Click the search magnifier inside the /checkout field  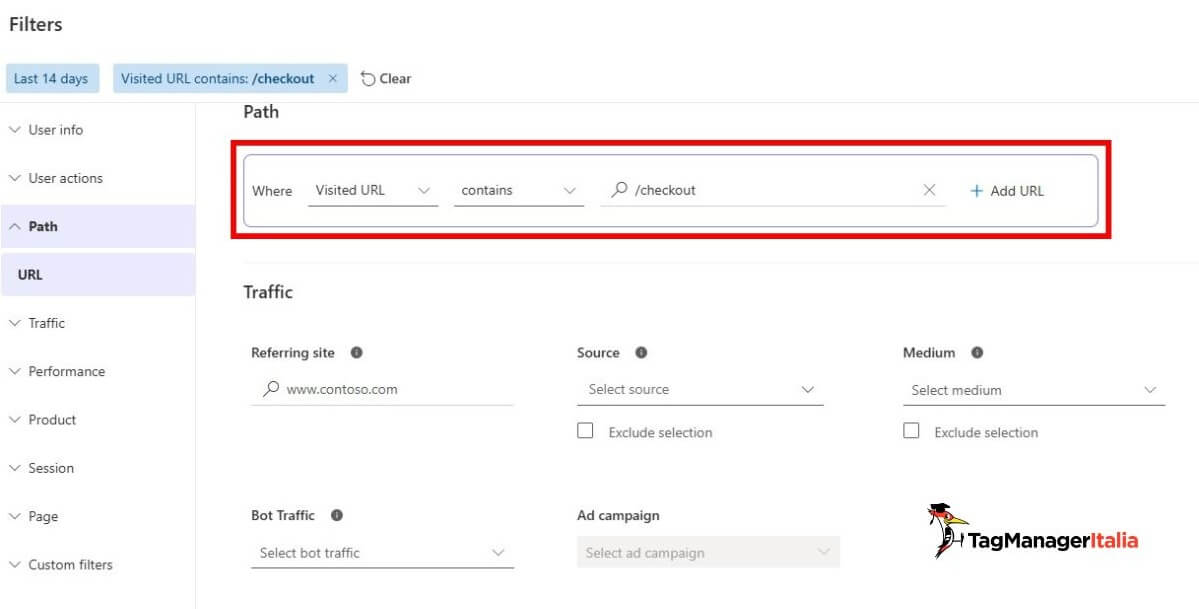coord(621,189)
